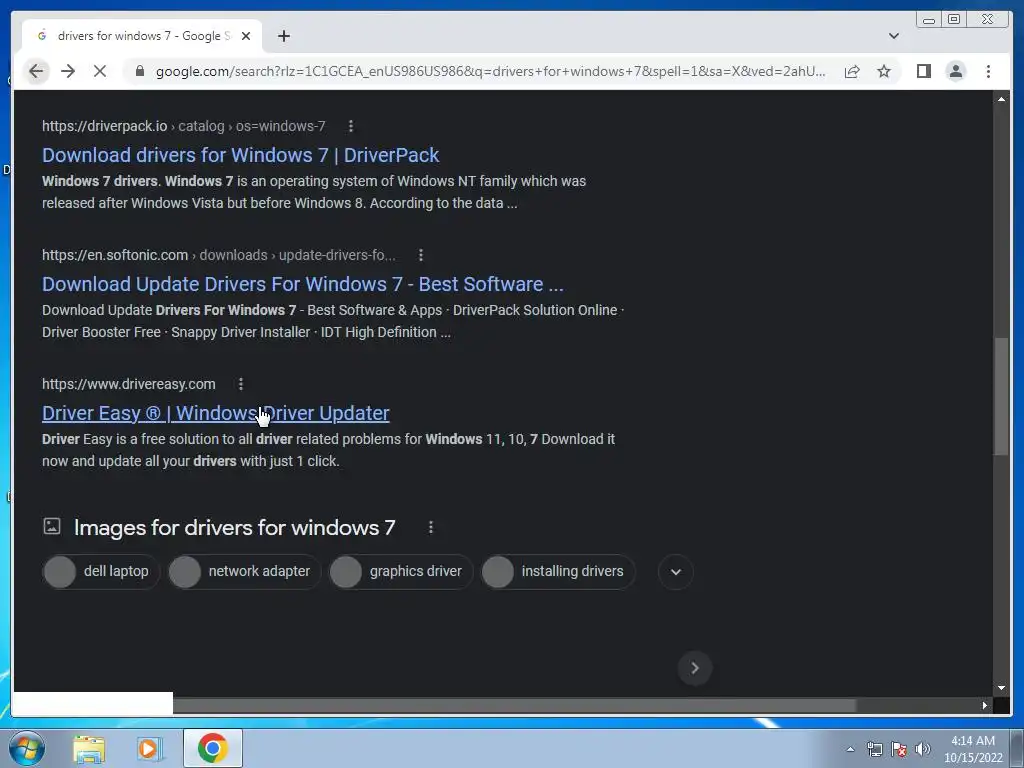Open the Chrome side panel
Viewport: 1024px width, 768px height.
pyautogui.click(x=923, y=71)
